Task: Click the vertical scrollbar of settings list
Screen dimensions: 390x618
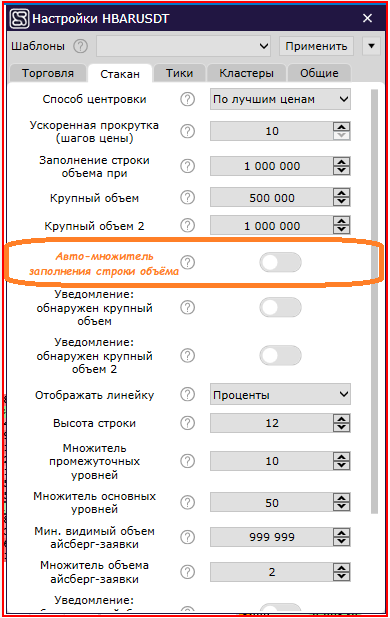Action: click(374, 302)
